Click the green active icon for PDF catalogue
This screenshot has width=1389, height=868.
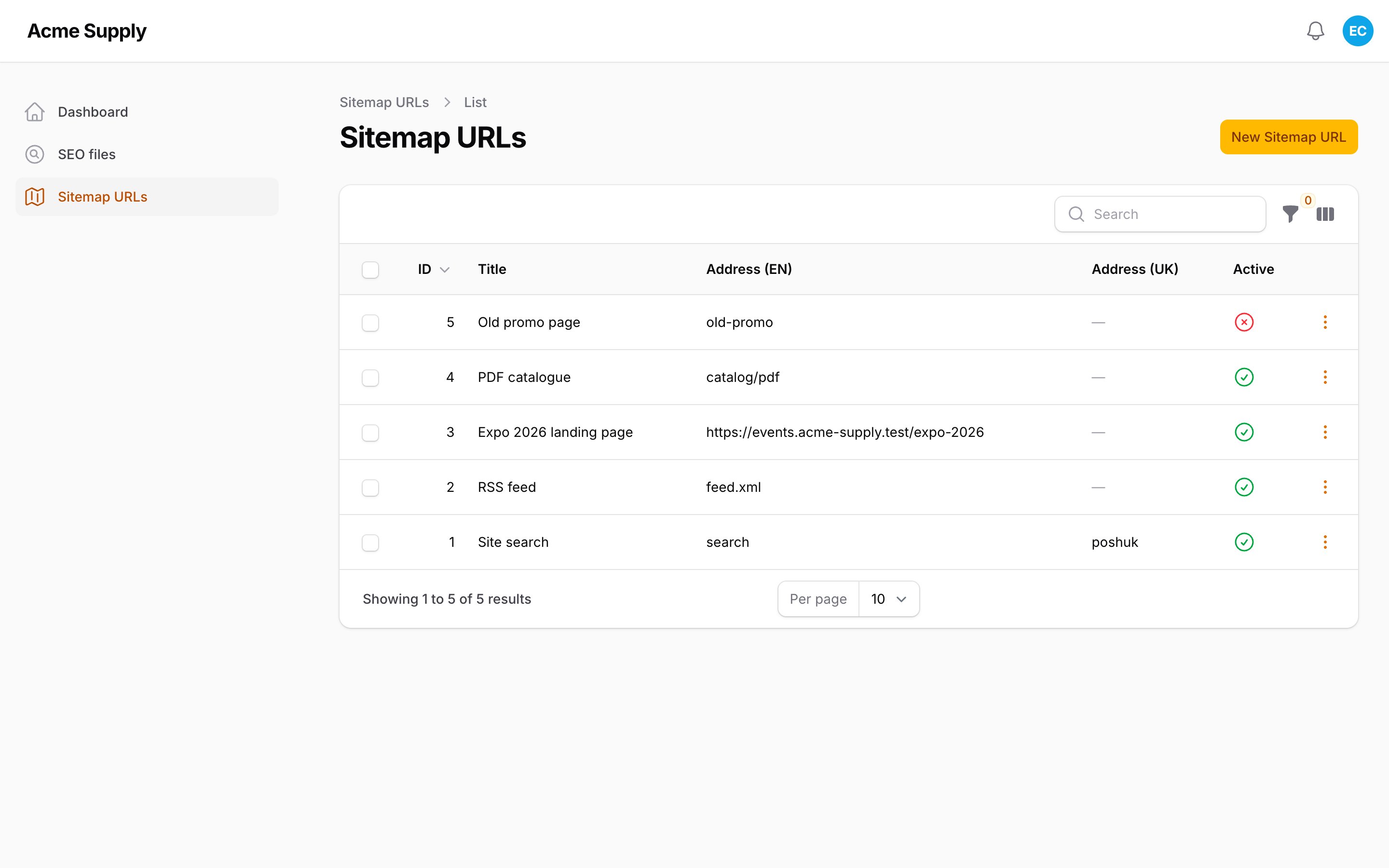[1244, 377]
